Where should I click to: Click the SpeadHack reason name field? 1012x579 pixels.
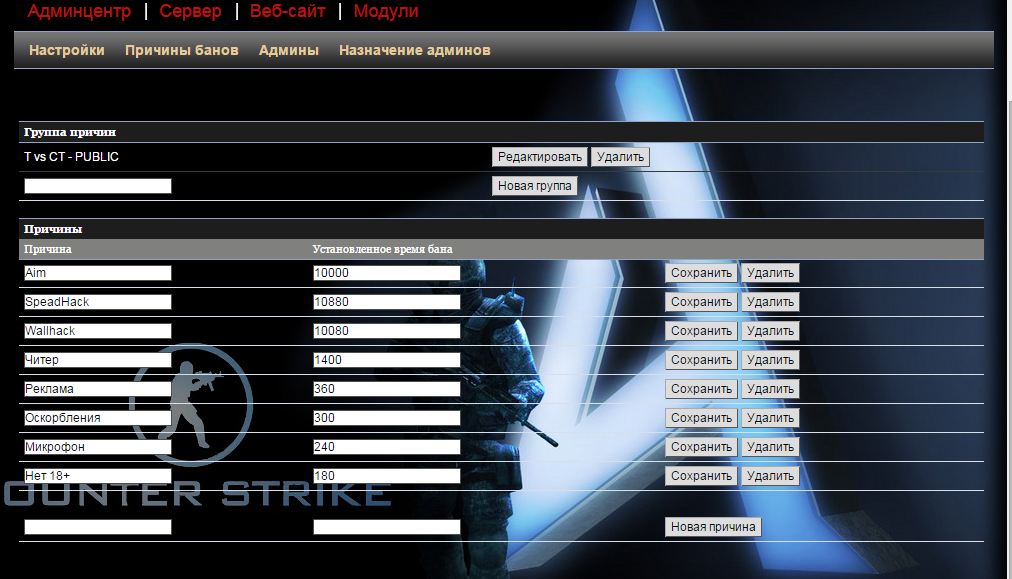[98, 302]
